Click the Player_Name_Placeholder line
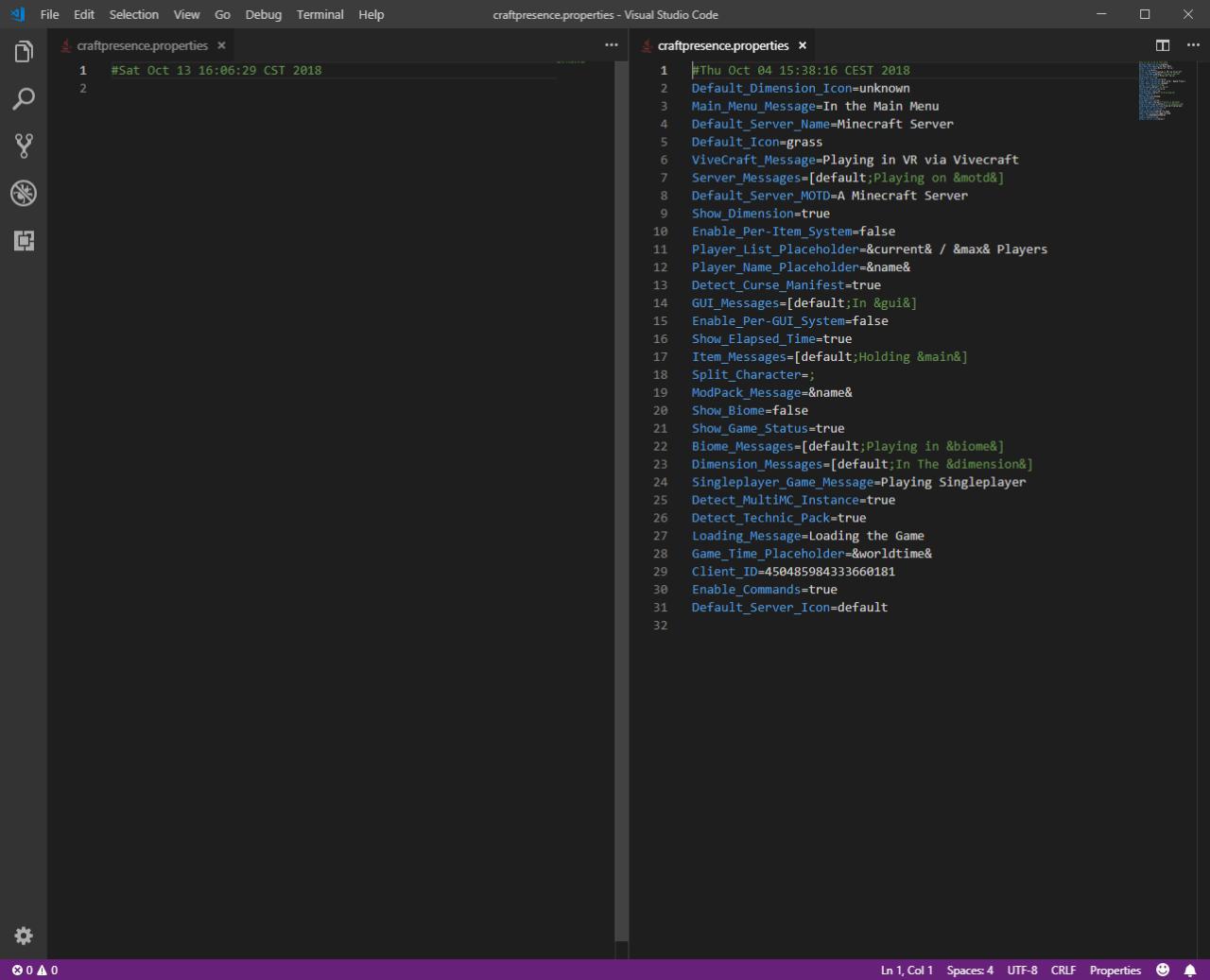The image size is (1210, 980). tap(801, 267)
